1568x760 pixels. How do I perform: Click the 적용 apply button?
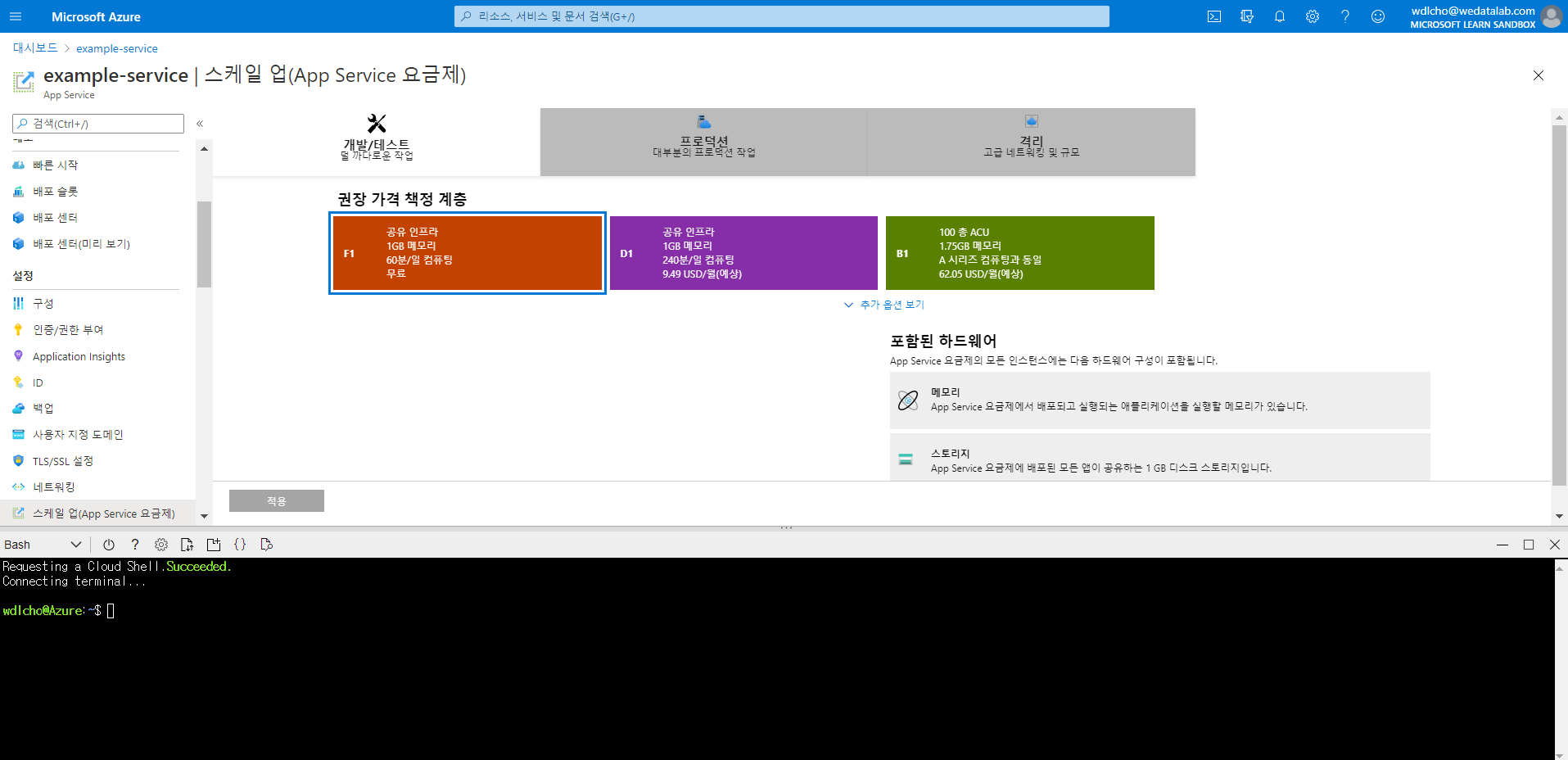(x=277, y=501)
